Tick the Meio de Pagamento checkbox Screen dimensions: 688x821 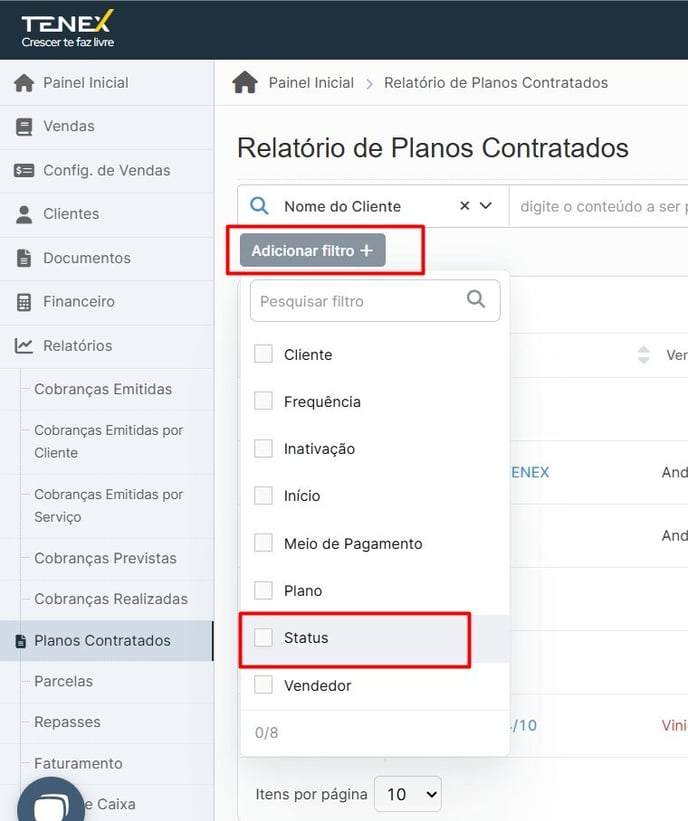(x=263, y=543)
